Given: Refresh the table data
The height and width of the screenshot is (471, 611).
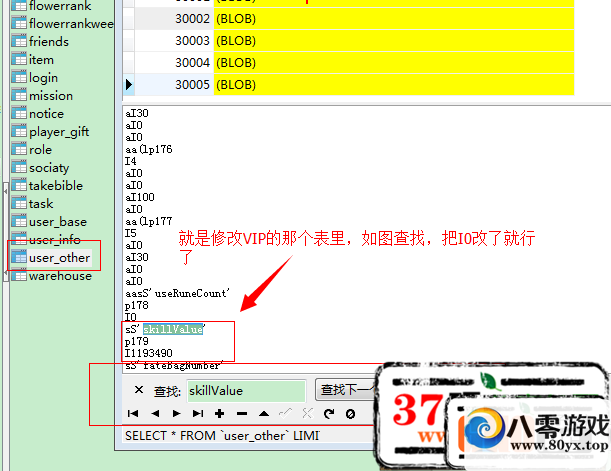Looking at the screenshot, I should coord(329,413).
